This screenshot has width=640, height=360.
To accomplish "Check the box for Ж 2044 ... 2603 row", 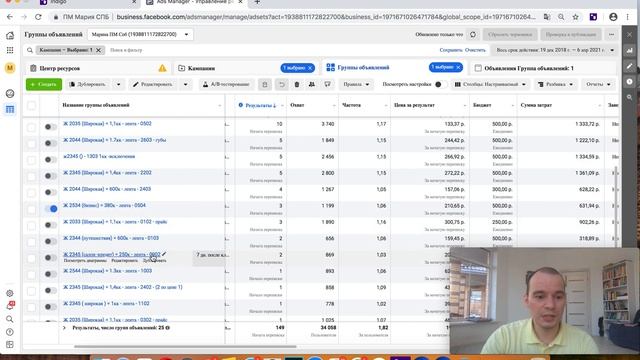I will tap(31, 144).
